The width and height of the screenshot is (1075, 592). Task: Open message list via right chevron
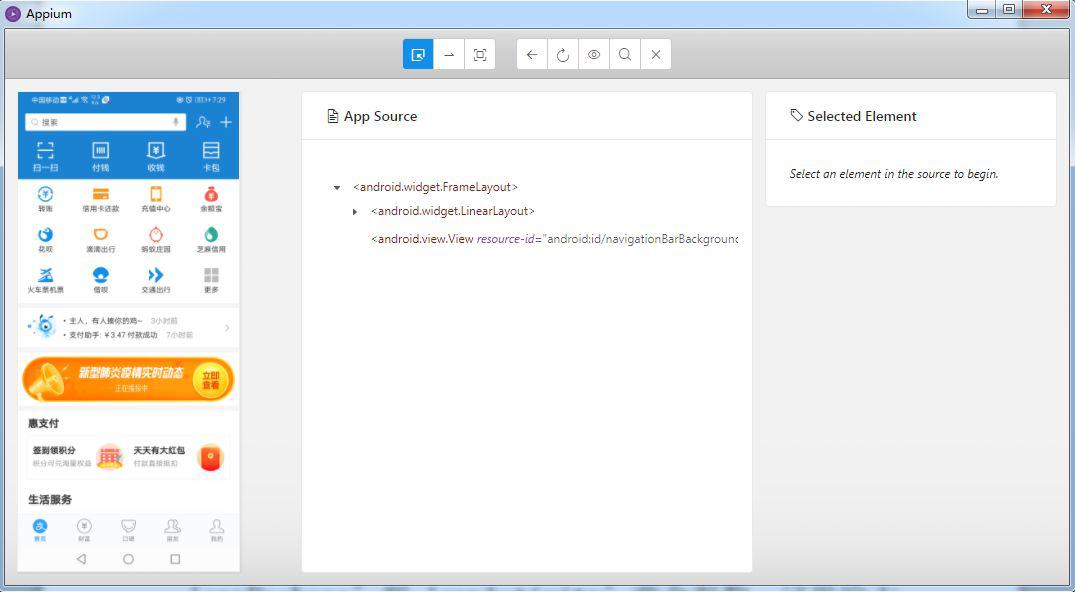click(x=227, y=328)
